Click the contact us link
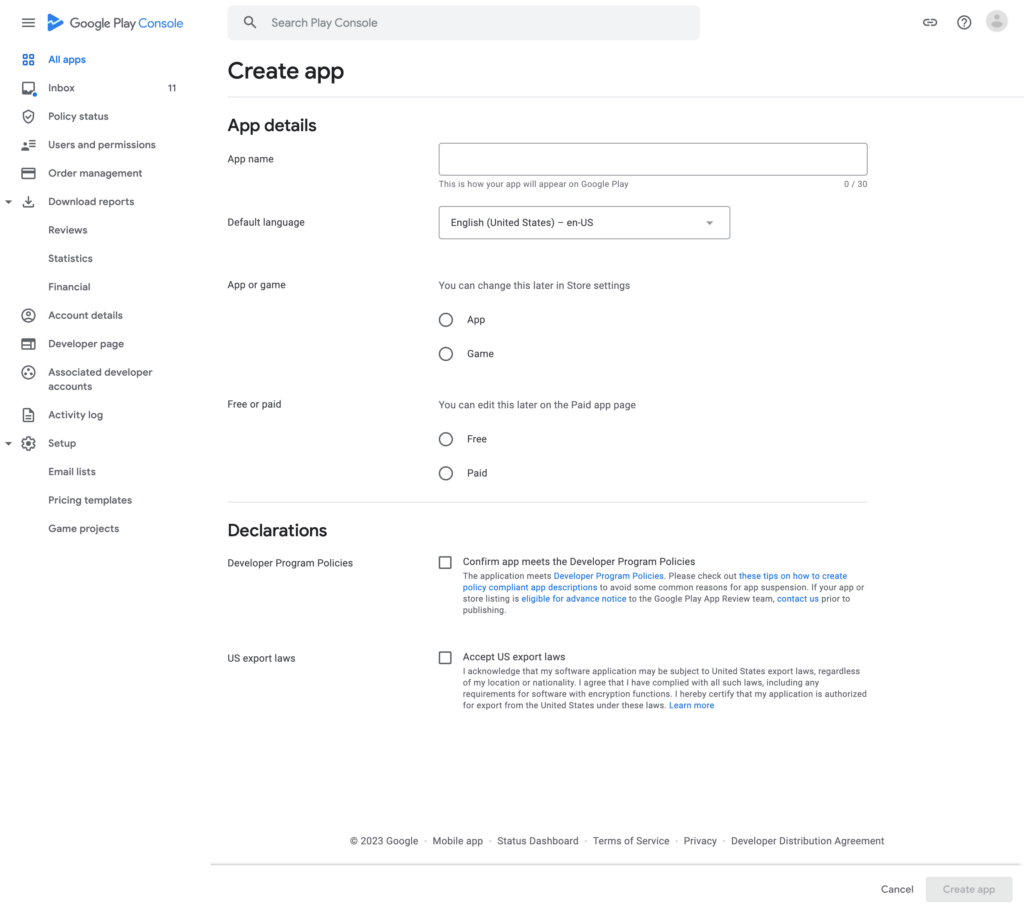 (x=797, y=599)
